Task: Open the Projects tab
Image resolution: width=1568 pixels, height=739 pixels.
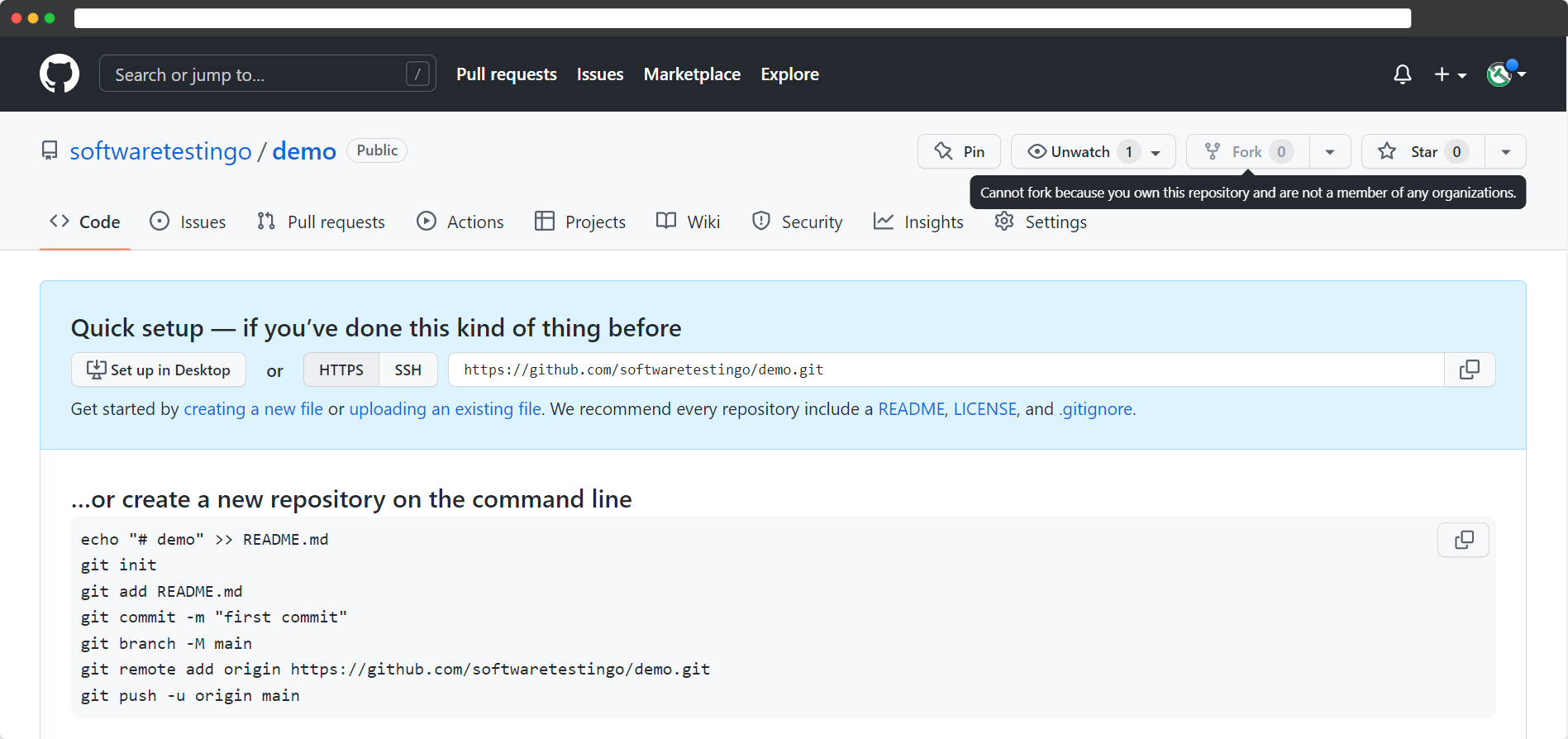Action: tap(580, 222)
